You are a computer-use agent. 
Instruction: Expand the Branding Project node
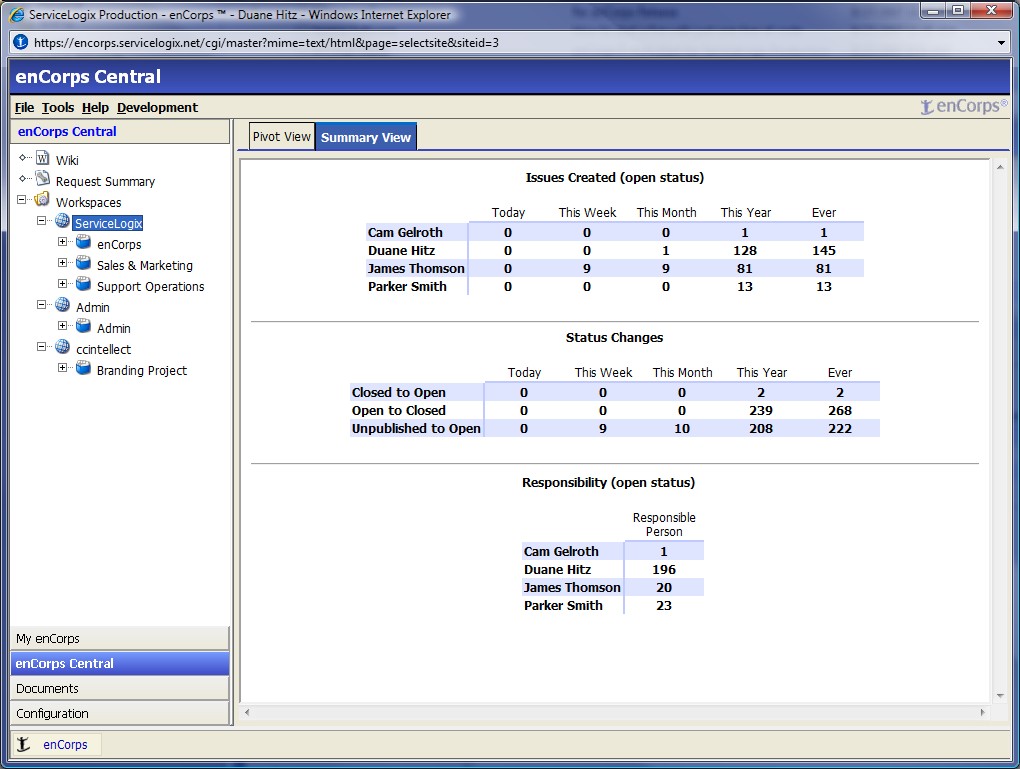point(62,368)
